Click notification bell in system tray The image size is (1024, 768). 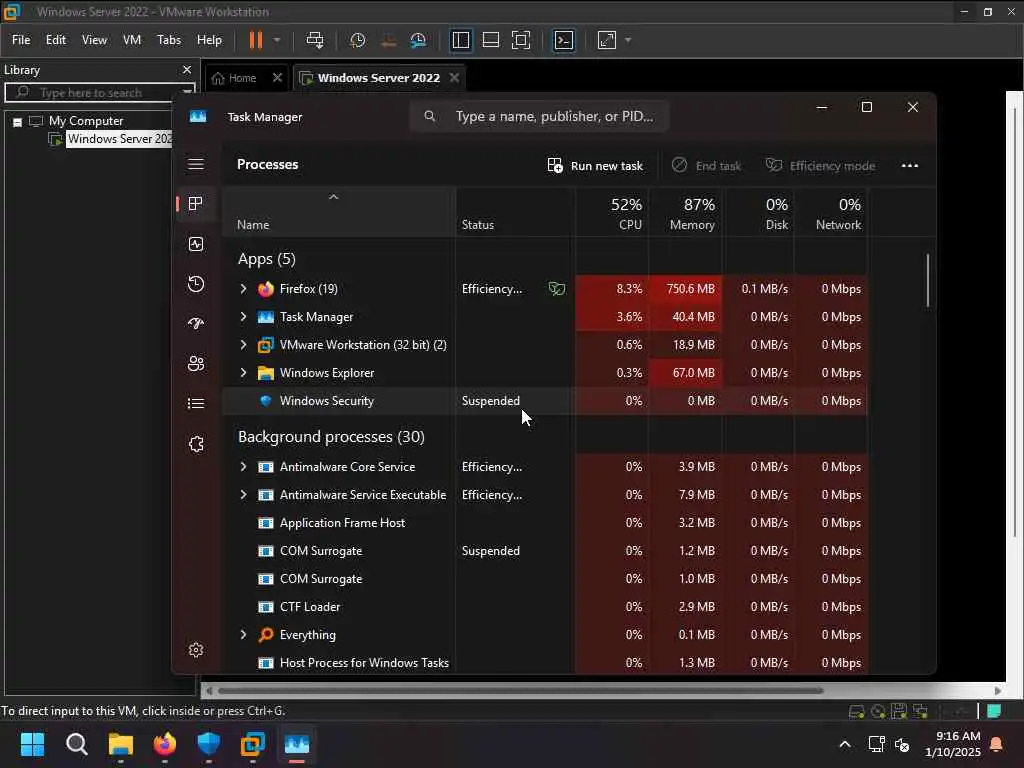click(996, 744)
